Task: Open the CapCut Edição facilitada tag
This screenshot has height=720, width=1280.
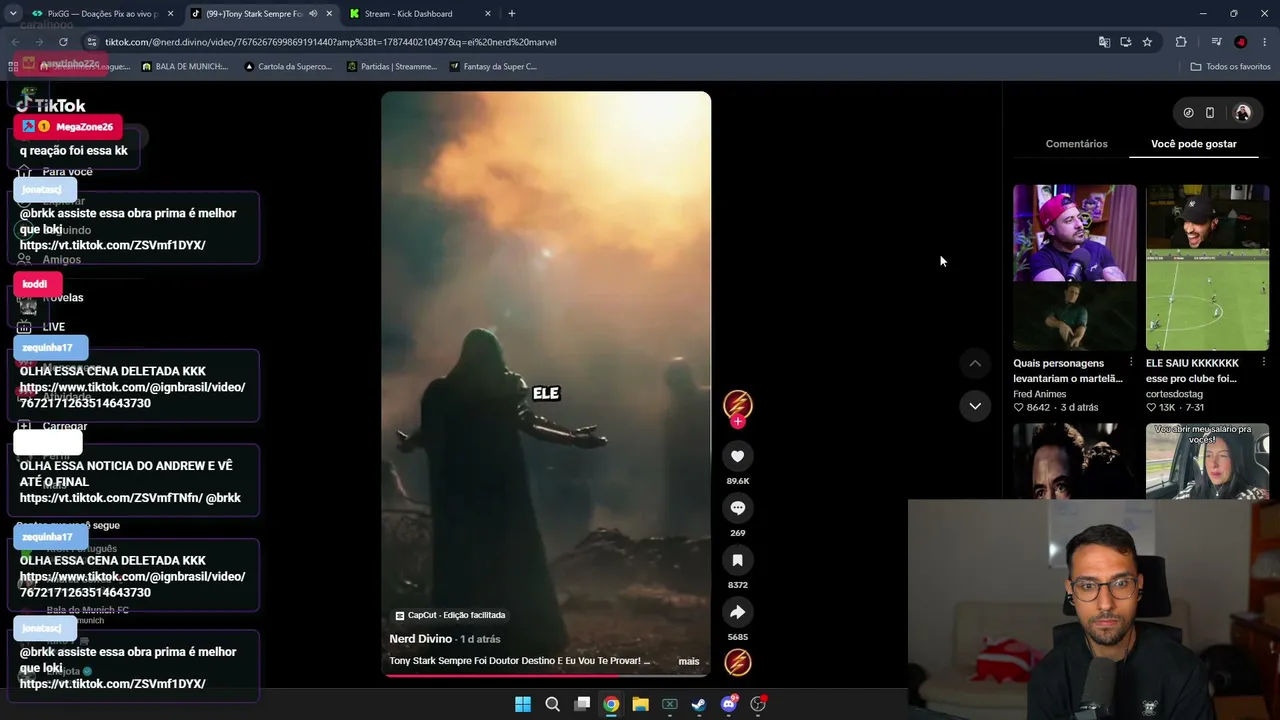Action: [x=450, y=615]
